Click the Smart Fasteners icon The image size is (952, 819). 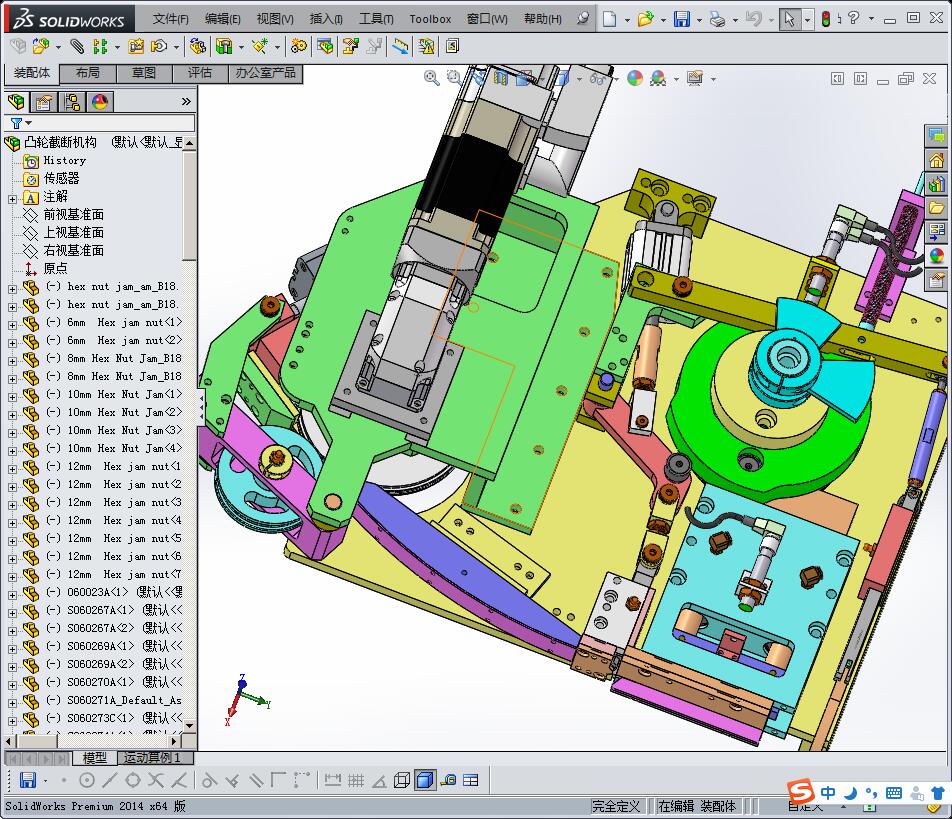137,46
